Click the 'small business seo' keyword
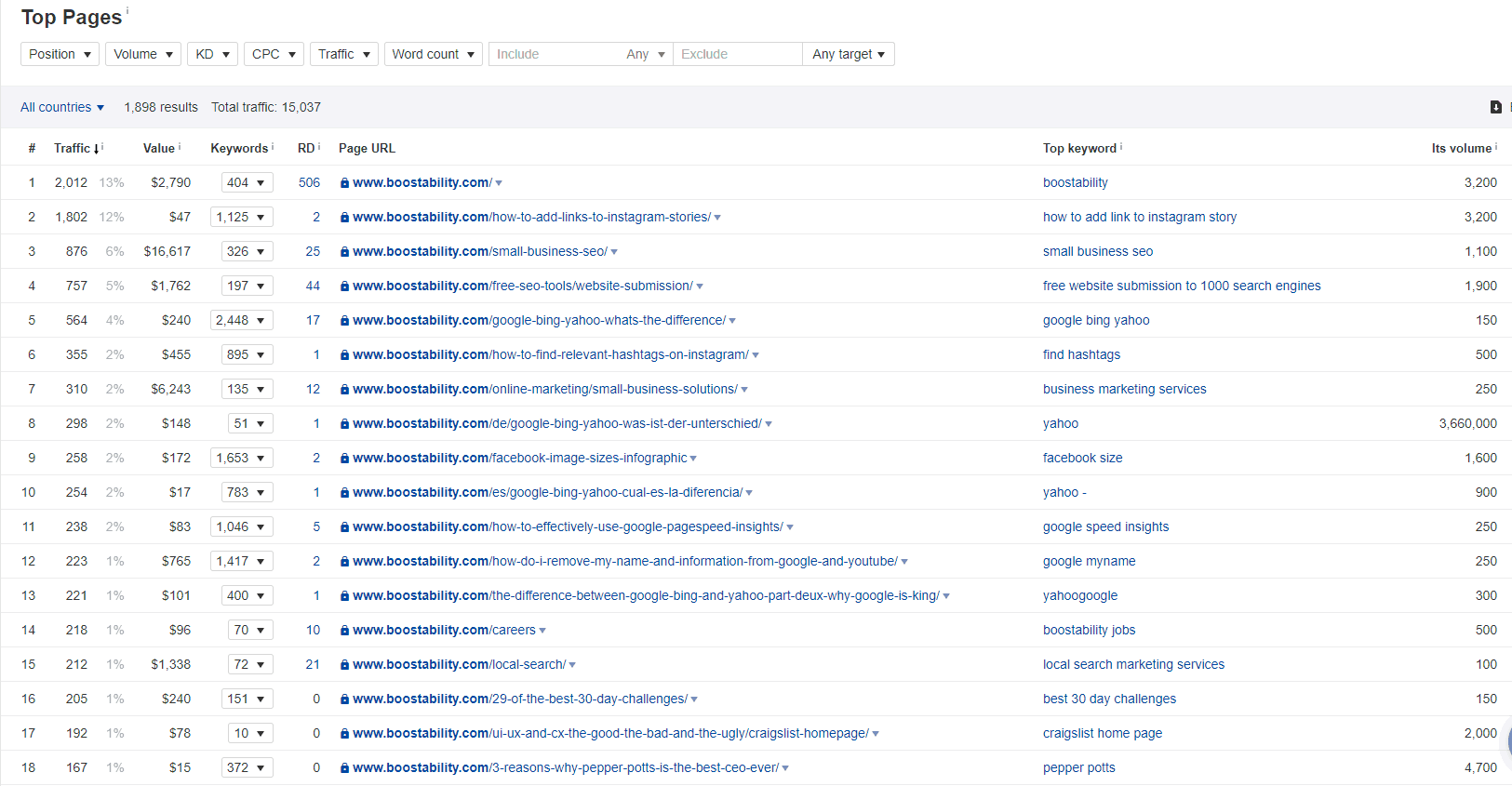Screen dimensions: 1512x786 coord(1098,251)
